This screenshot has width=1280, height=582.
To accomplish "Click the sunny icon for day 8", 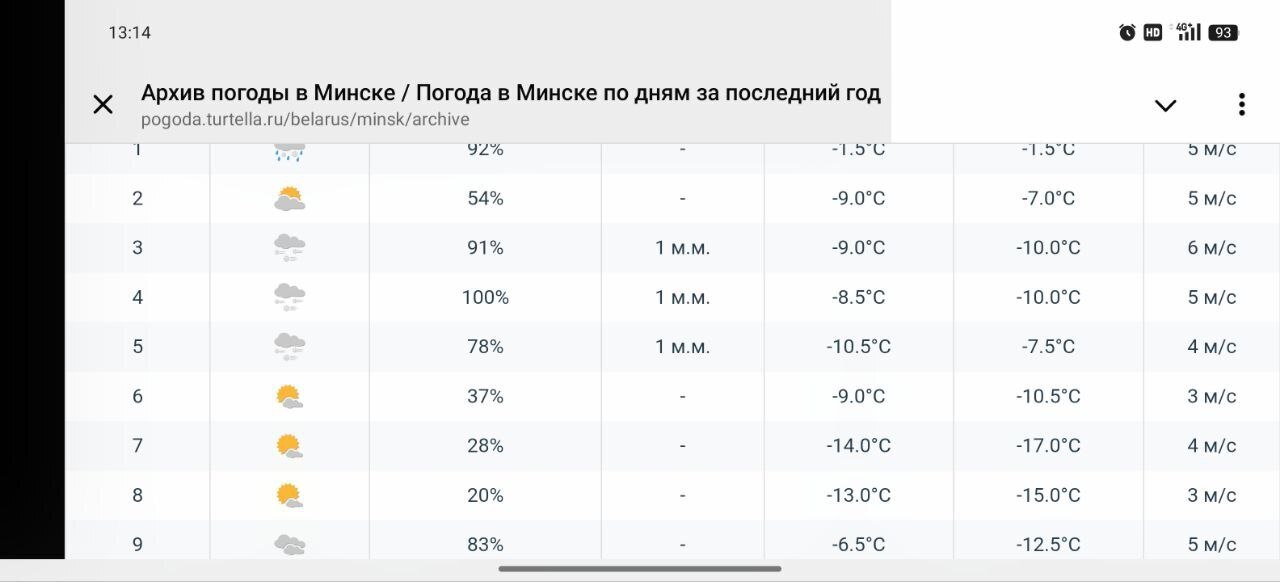I will [289, 495].
